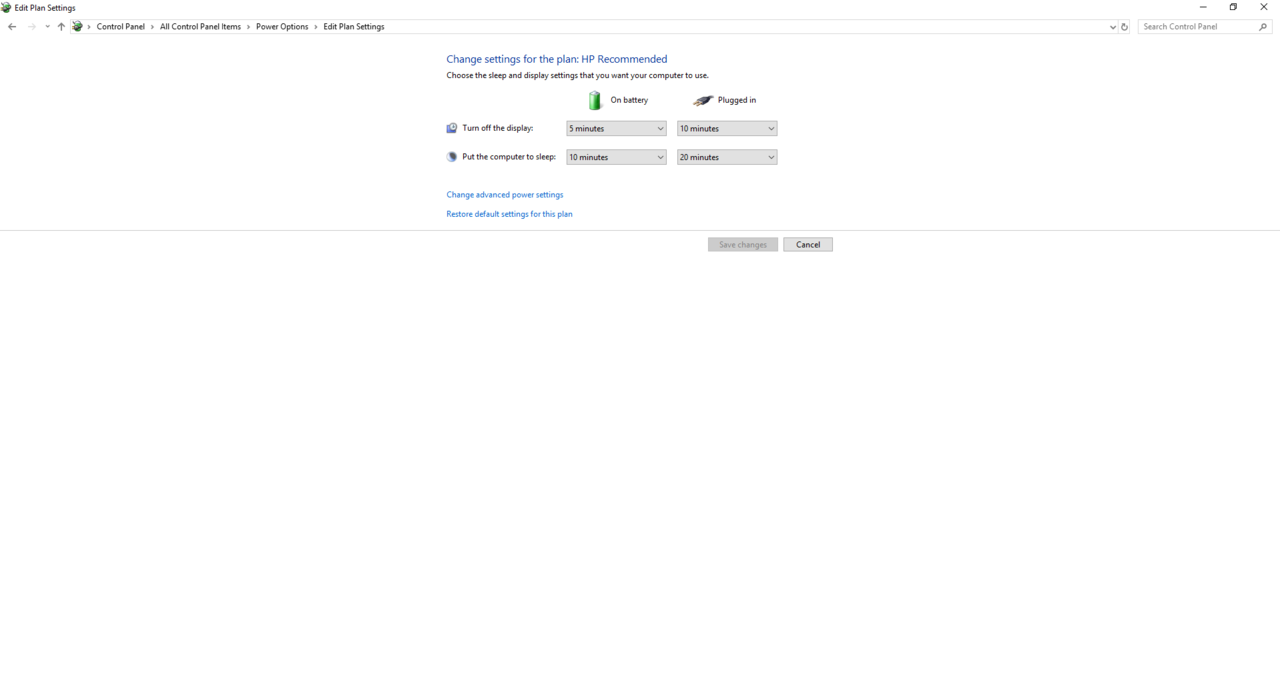Click the title bar Edit Plan Settings icon
1280x693 pixels.
(6, 7)
